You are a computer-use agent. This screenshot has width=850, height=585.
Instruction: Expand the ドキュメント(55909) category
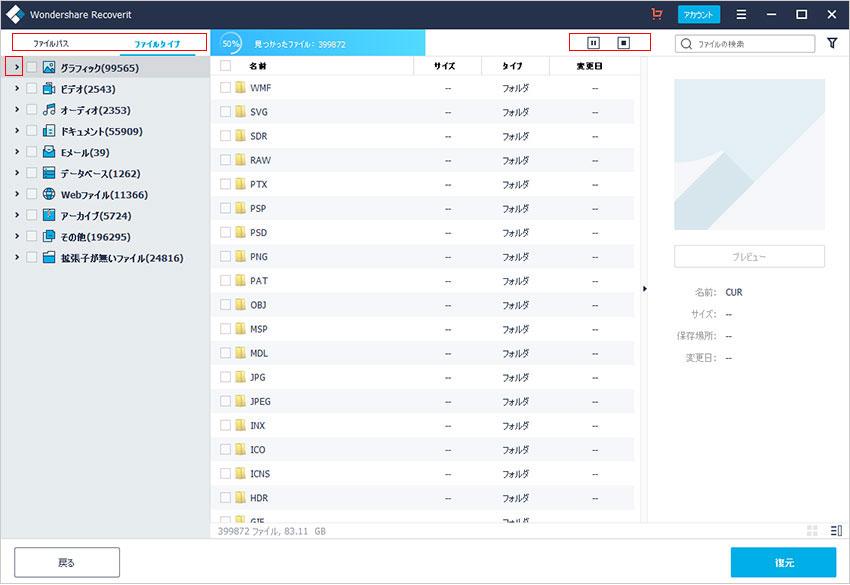coord(15,131)
